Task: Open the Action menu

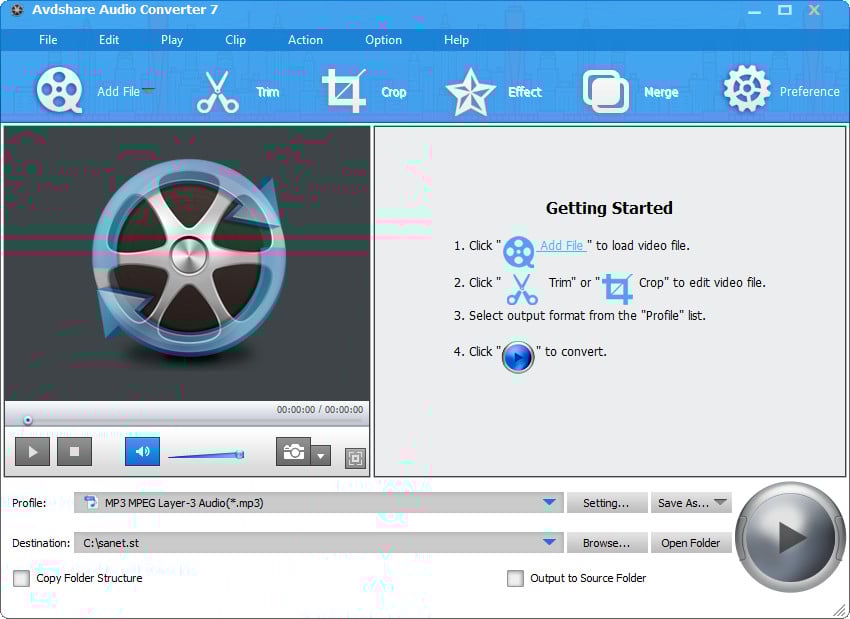Action: tap(305, 40)
